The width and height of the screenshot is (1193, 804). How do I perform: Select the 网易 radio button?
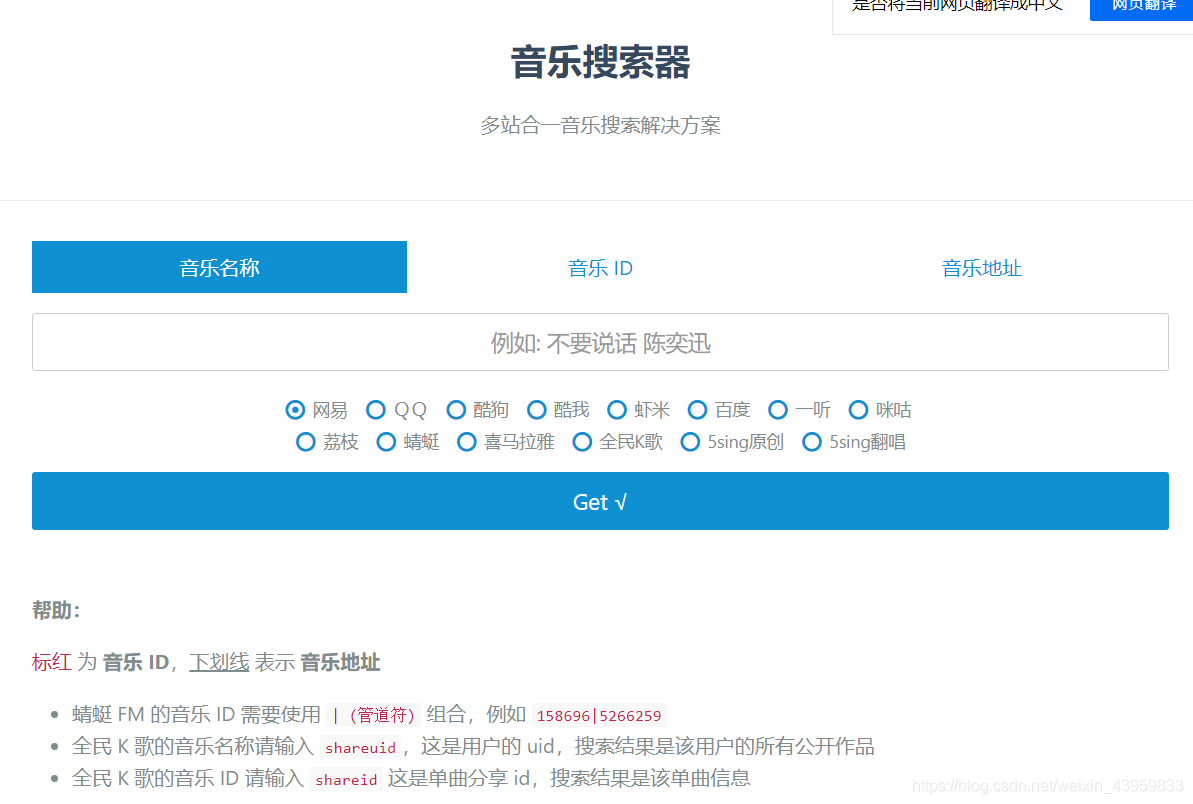[295, 410]
